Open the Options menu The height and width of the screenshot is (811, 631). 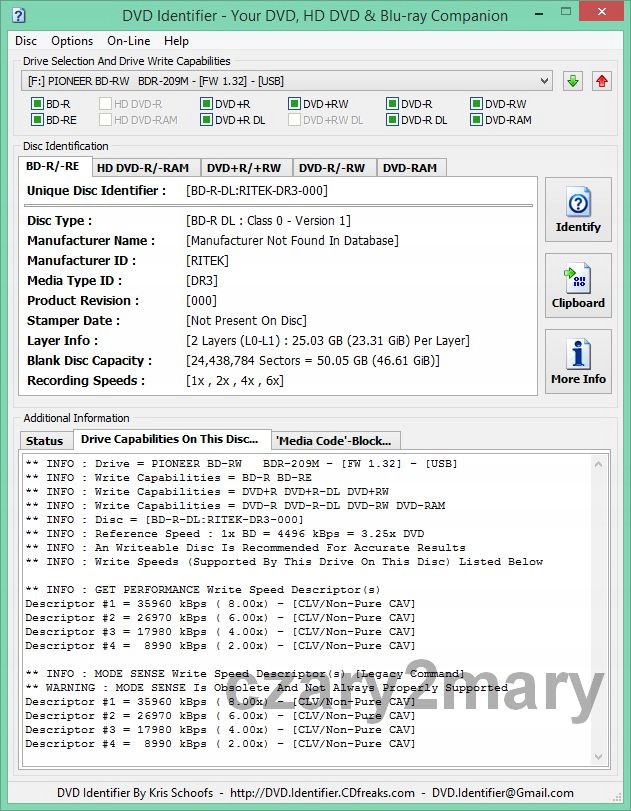pos(72,41)
